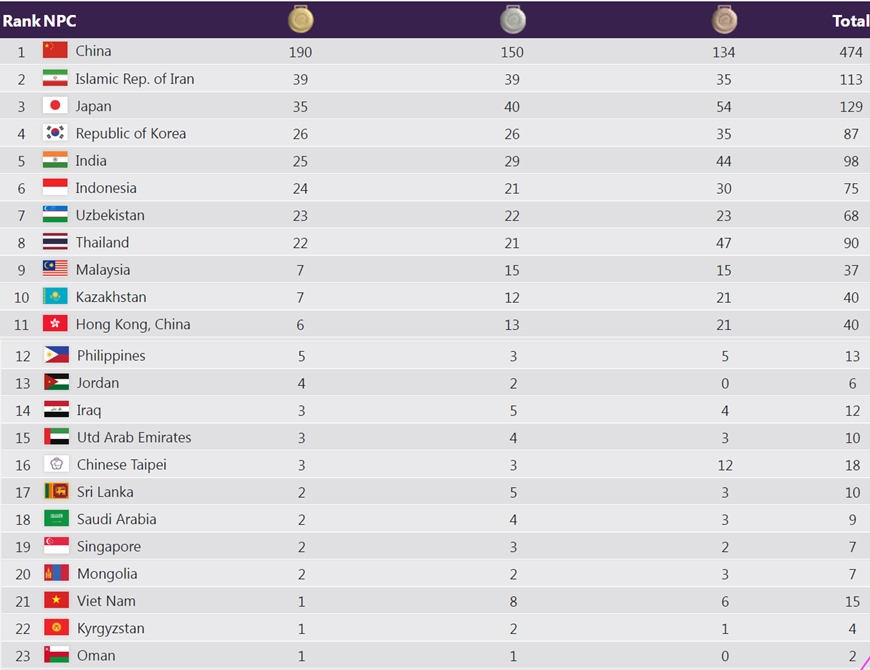Screen dimensions: 870x670
Task: Click the silver medal column icon
Action: 513,19
